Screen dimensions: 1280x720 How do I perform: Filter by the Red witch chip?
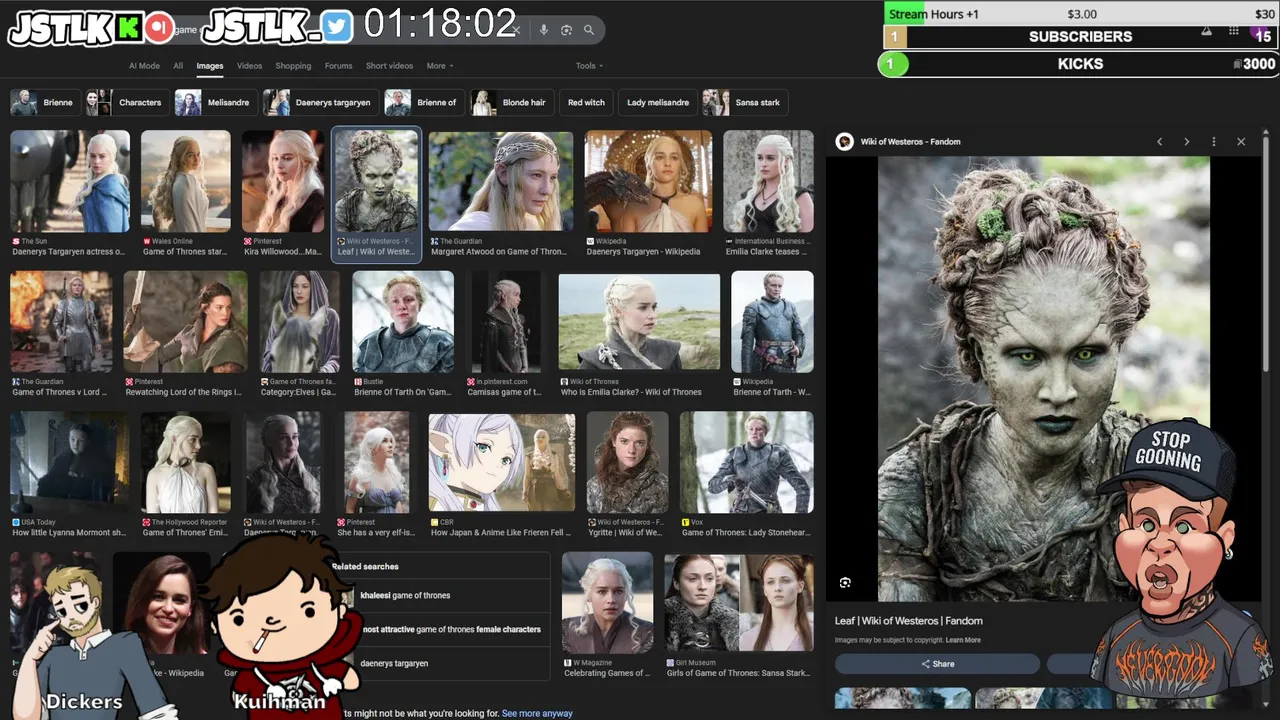(x=586, y=103)
